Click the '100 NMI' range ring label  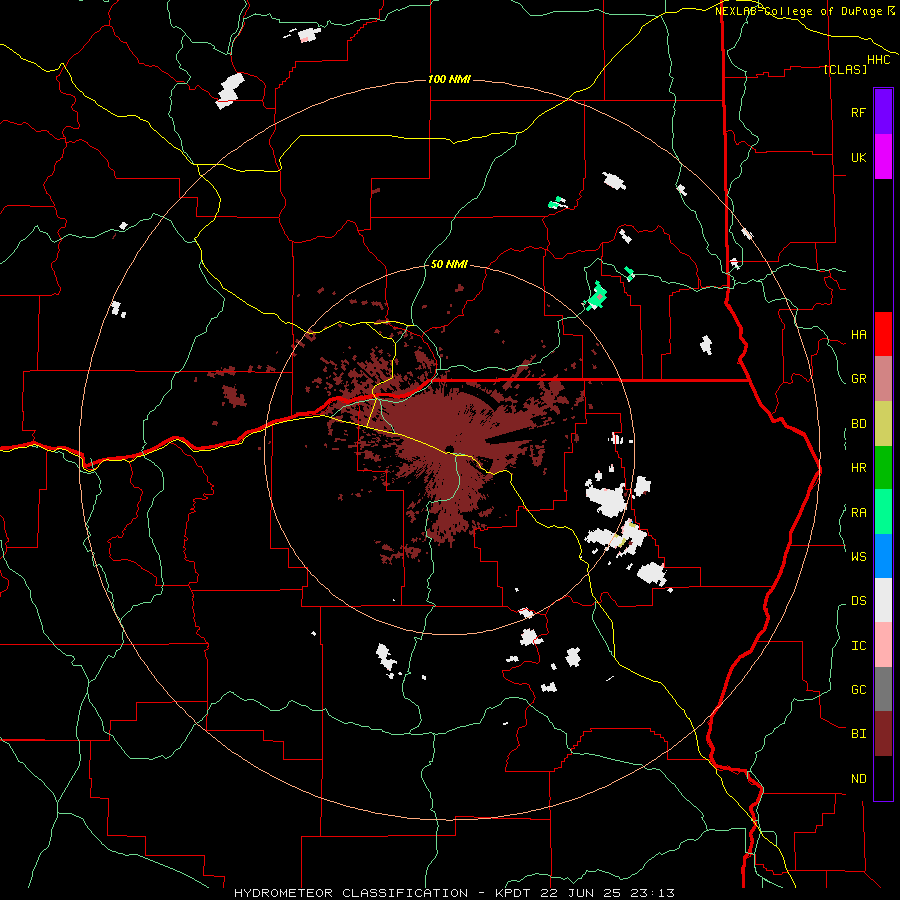pos(449,79)
